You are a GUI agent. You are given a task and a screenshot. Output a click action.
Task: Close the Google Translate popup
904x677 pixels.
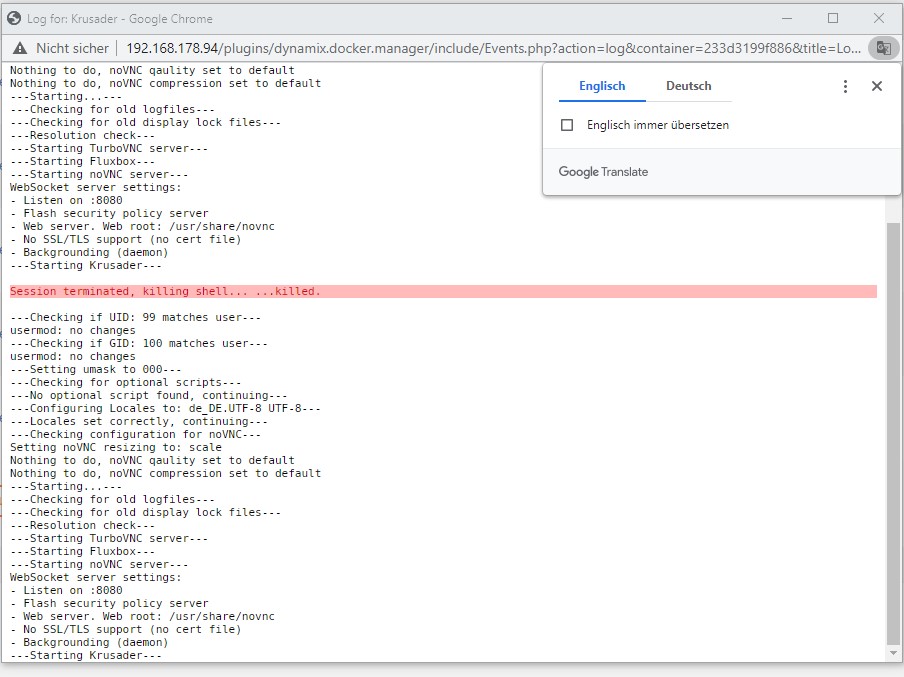coord(877,86)
